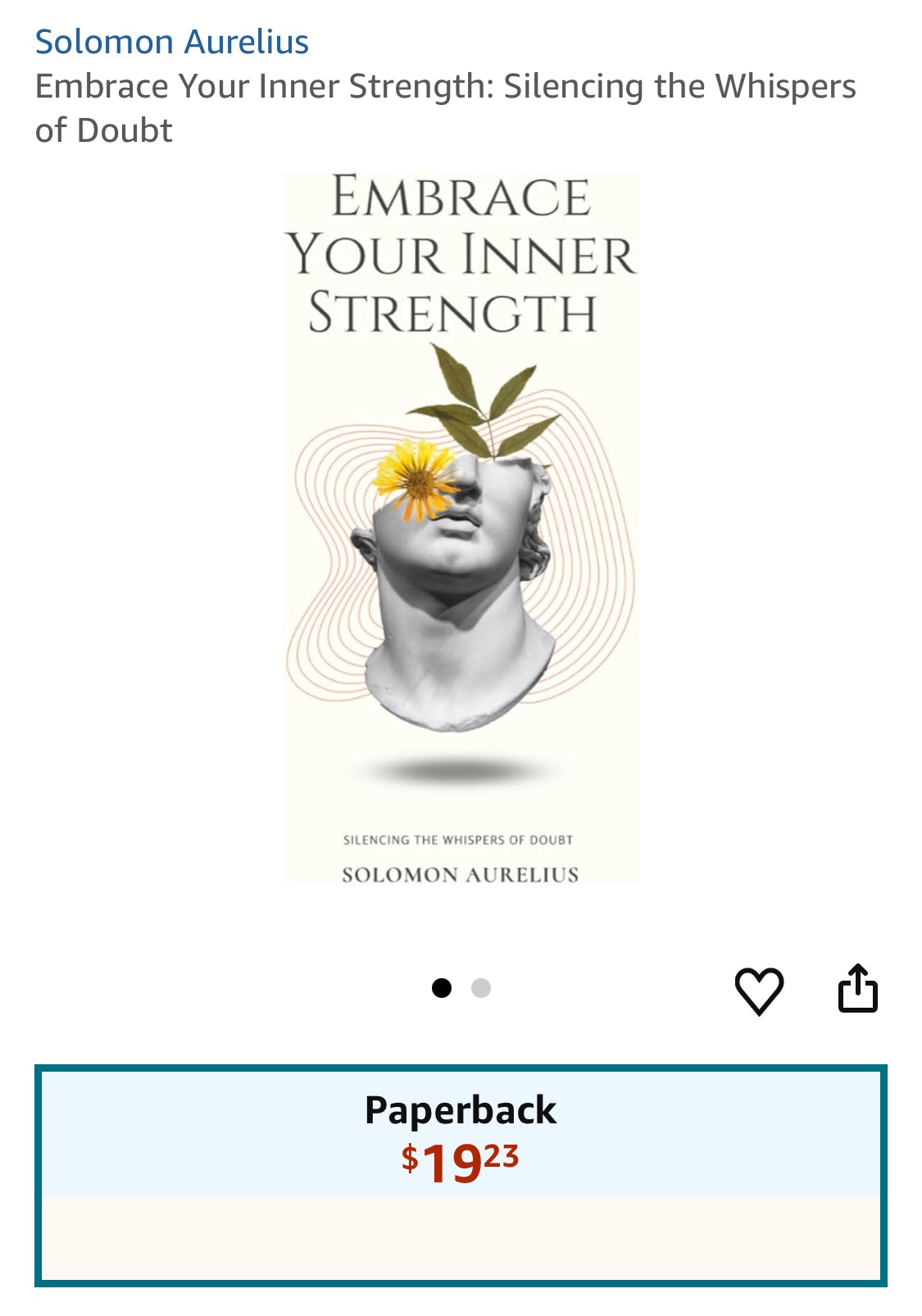The image size is (922, 1316).
Task: Click the cream area inside Paperback box
Action: pyautogui.click(x=461, y=1238)
